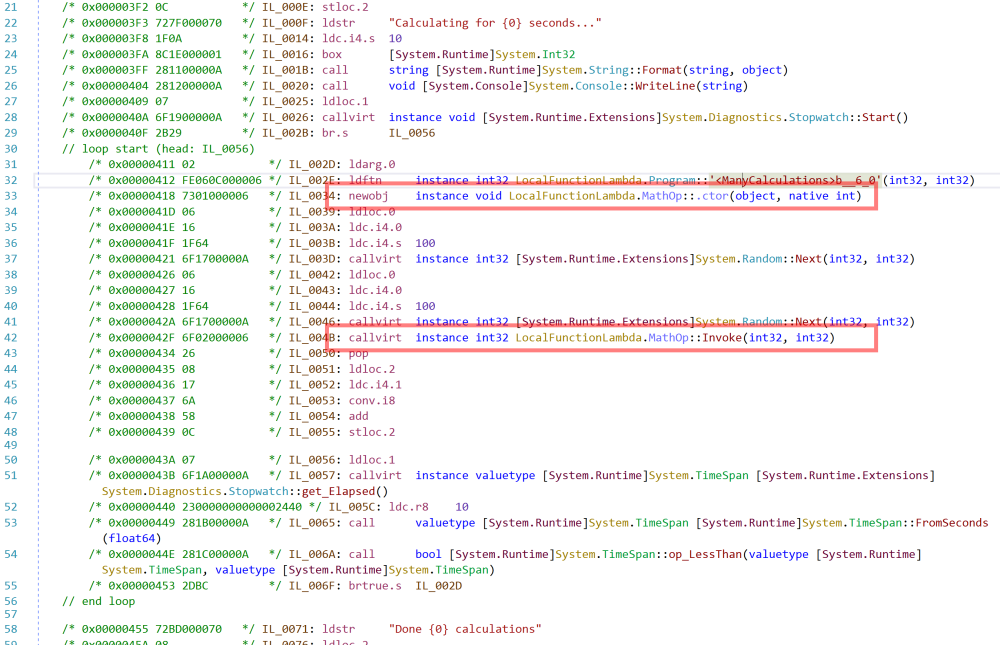Click the get_Elapsed() method name

345,491
